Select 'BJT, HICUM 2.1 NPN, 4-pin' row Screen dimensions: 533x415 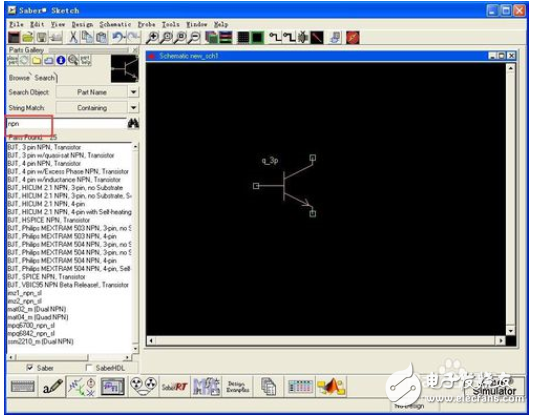pos(69,204)
